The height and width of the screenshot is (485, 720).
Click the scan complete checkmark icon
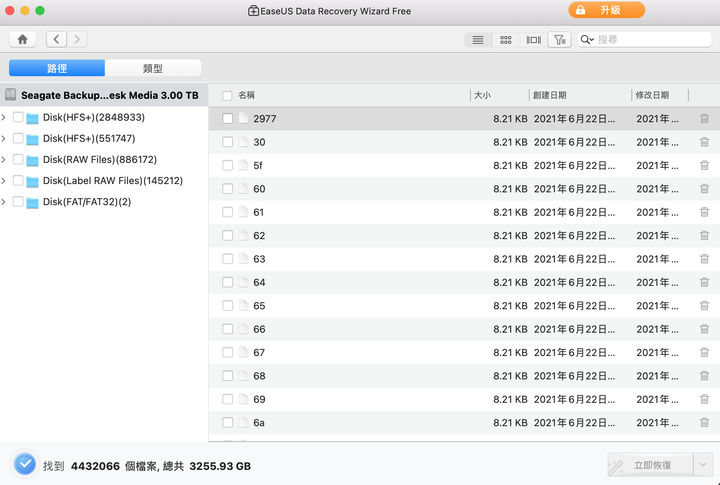(x=25, y=464)
